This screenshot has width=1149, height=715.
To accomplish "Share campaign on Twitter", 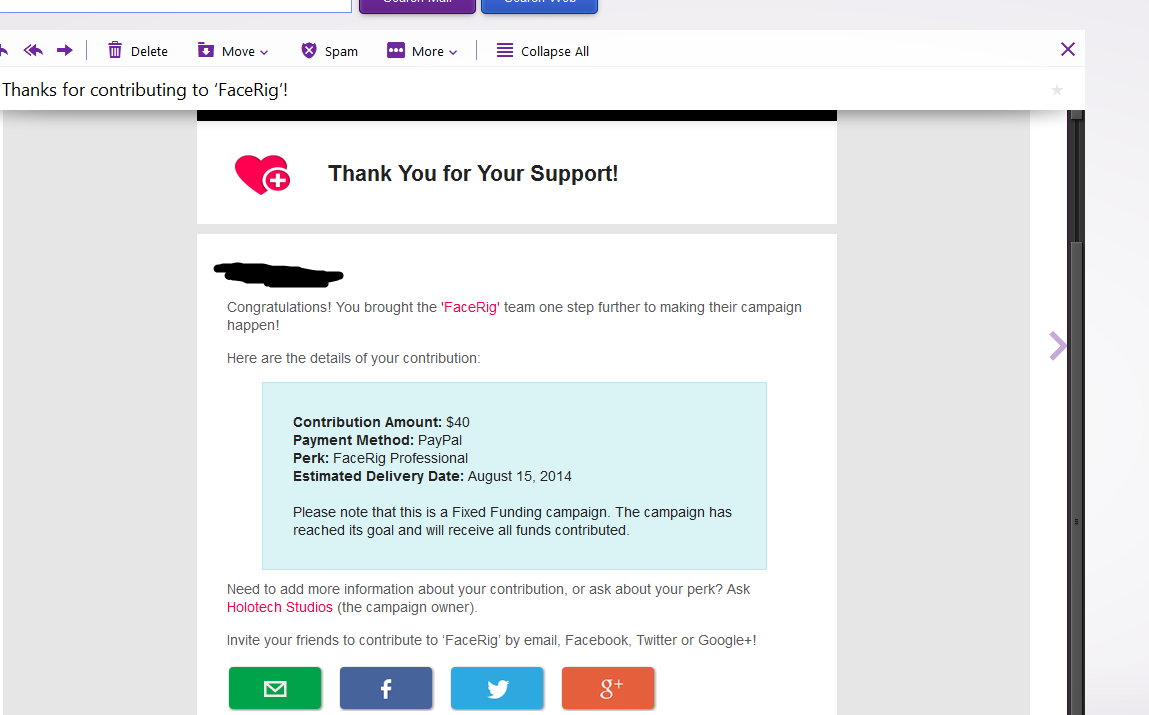I will [x=497, y=688].
